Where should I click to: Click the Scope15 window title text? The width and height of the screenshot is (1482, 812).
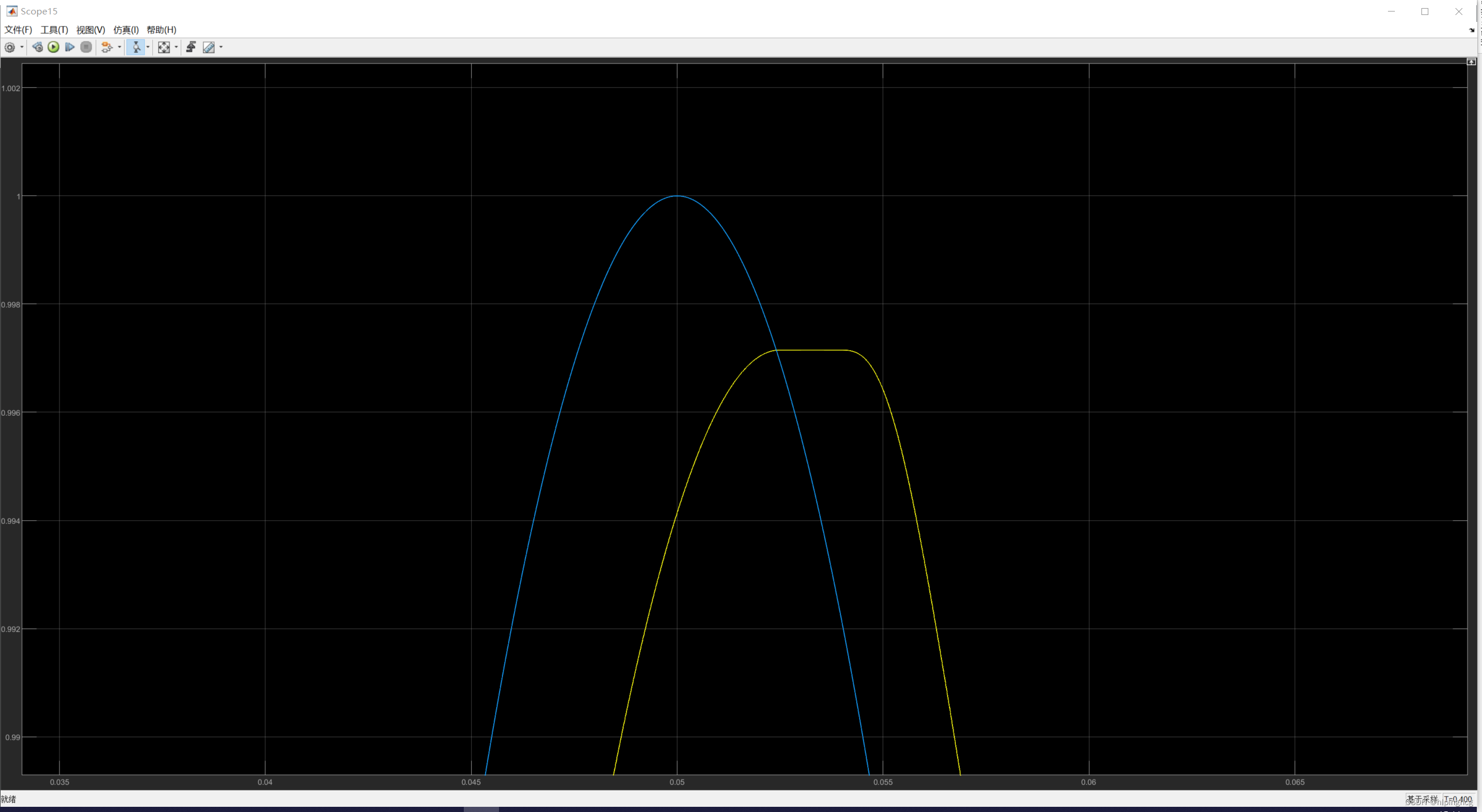tap(39, 11)
